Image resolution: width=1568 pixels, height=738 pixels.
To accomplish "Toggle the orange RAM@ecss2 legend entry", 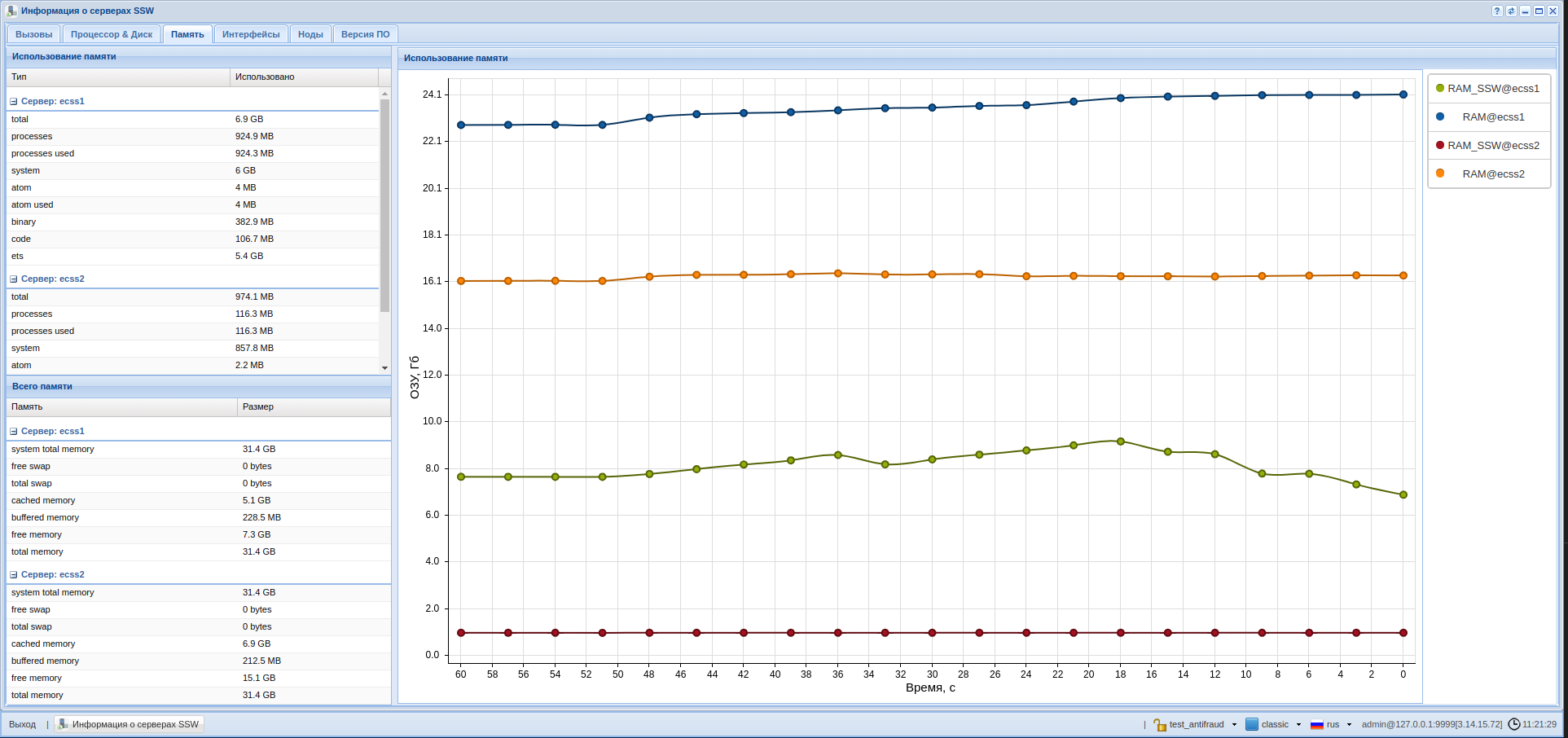I will [x=1489, y=174].
